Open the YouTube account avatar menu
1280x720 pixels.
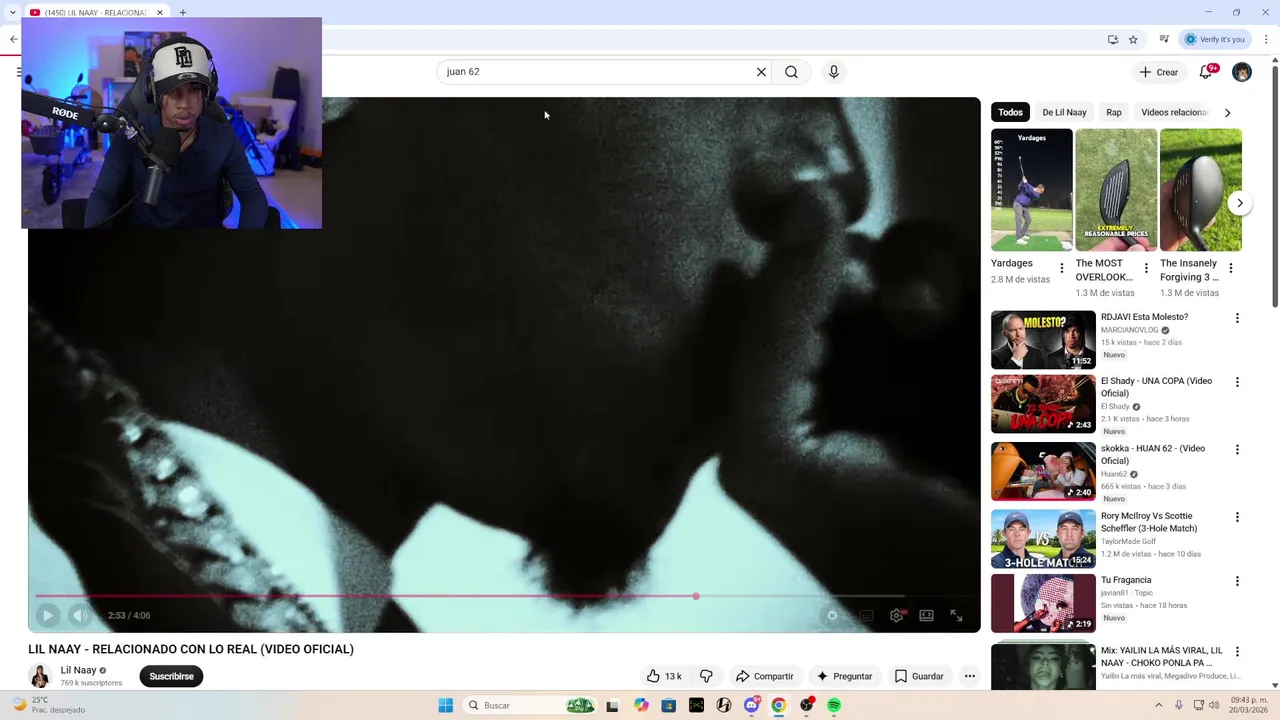tap(1242, 72)
